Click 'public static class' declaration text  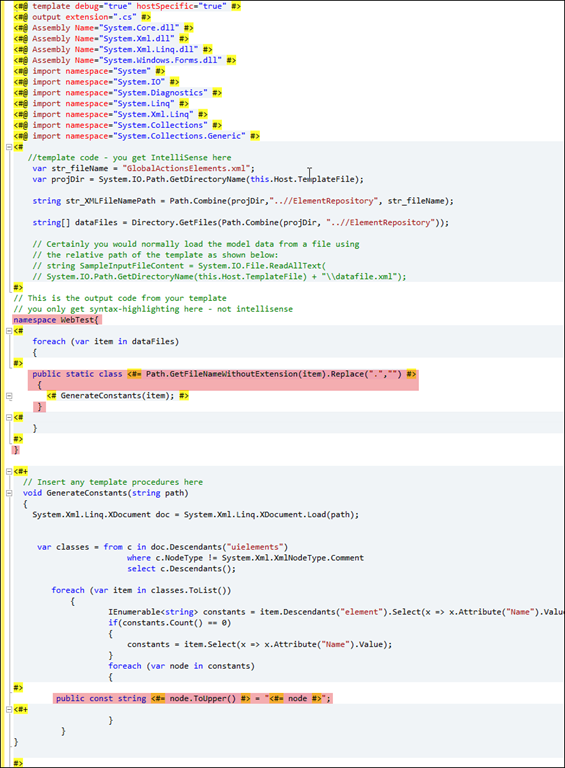click(77, 374)
